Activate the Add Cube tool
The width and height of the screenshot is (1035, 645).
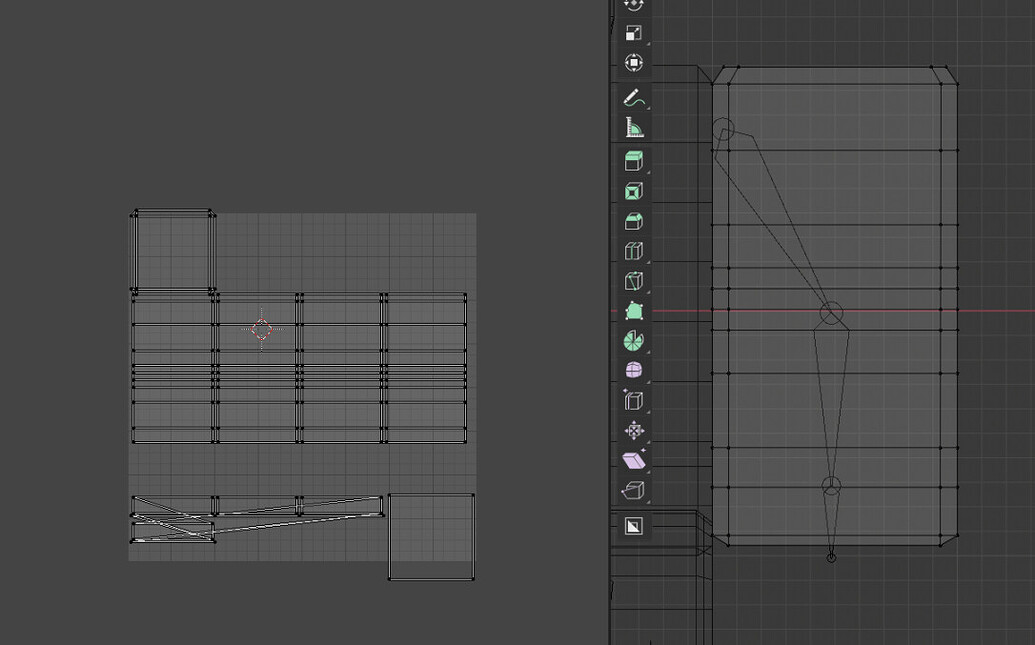coord(634,160)
